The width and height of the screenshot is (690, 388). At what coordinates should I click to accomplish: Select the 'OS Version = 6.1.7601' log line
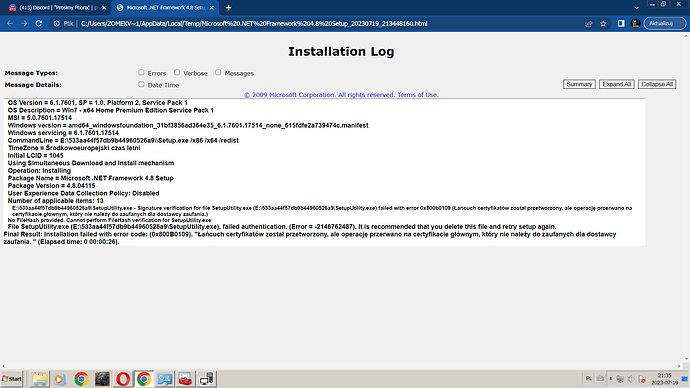(98, 102)
